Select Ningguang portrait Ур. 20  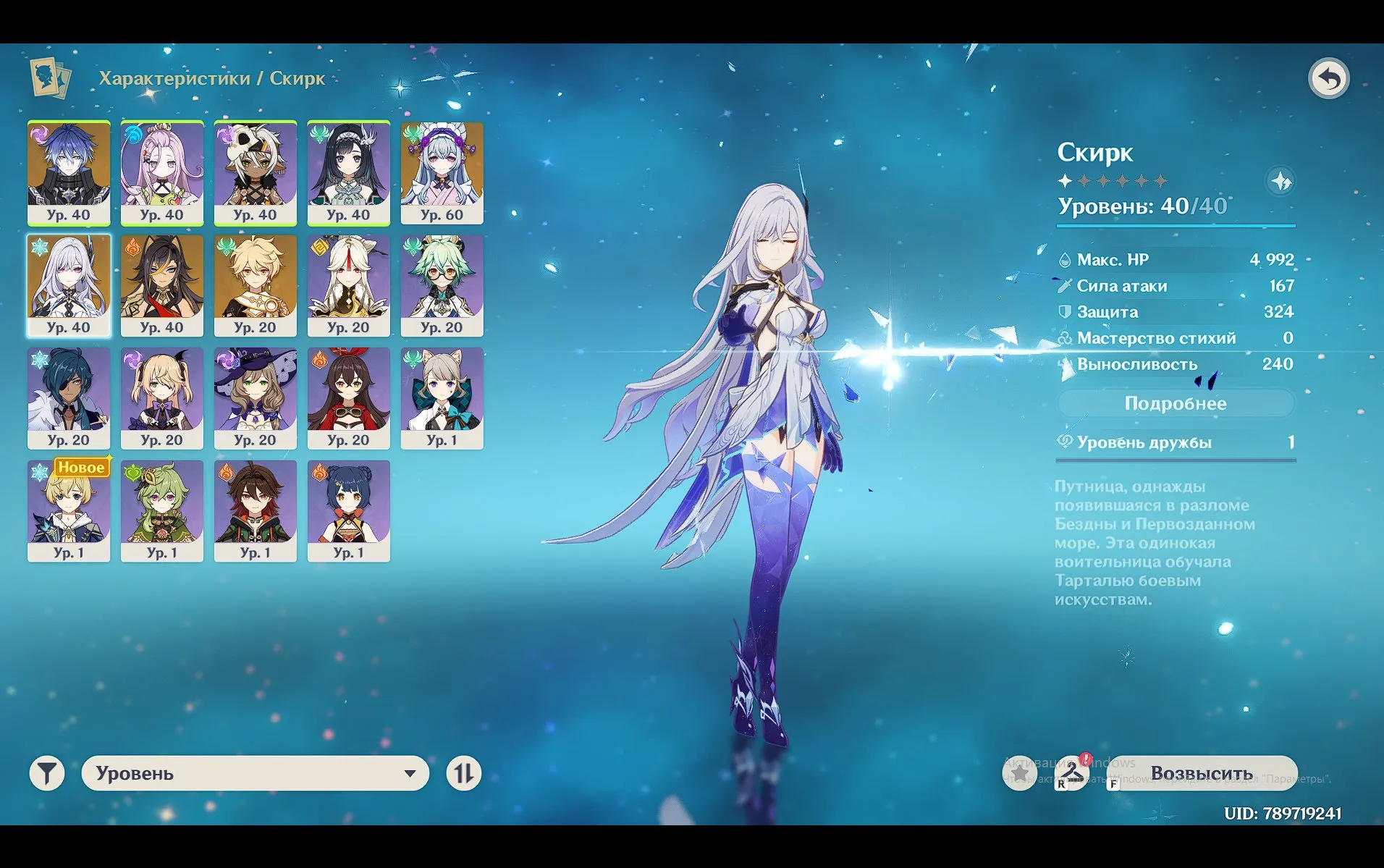coord(349,285)
